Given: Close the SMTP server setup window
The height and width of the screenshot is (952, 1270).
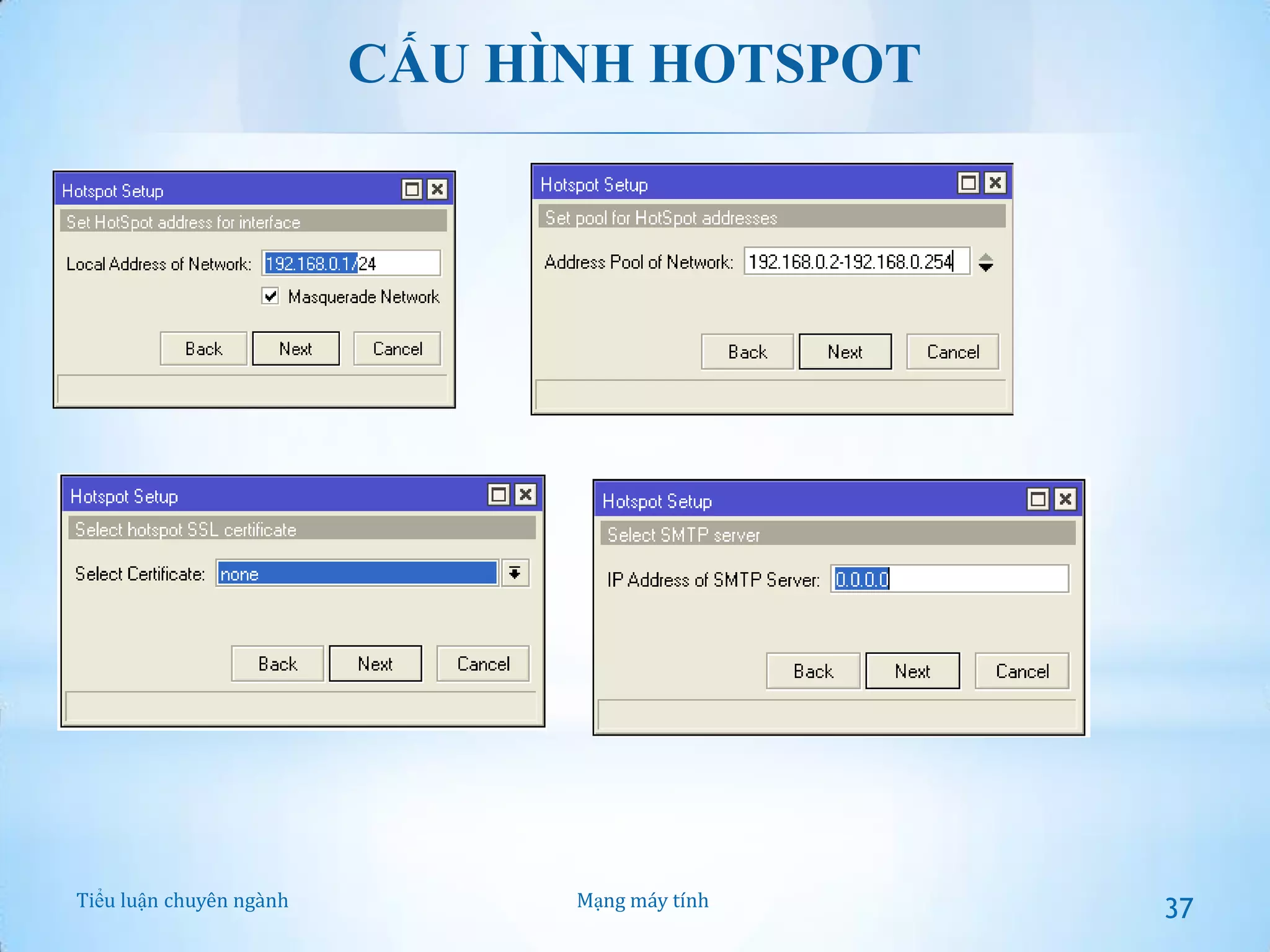Looking at the screenshot, I should click(x=1065, y=499).
